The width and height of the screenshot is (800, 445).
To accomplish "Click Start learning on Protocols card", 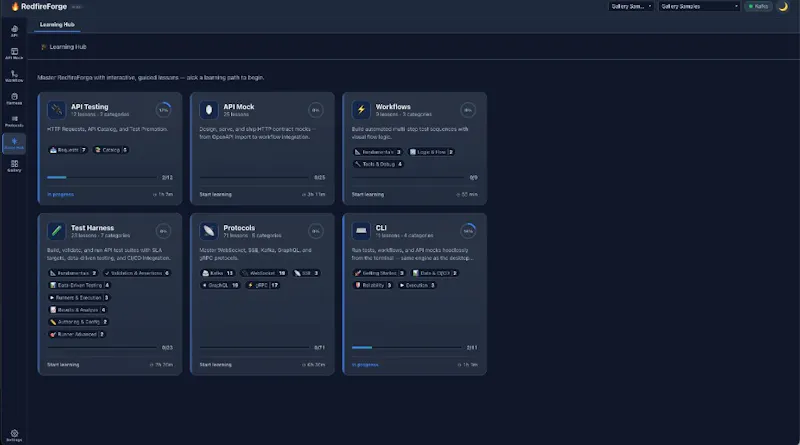I will 215,365.
